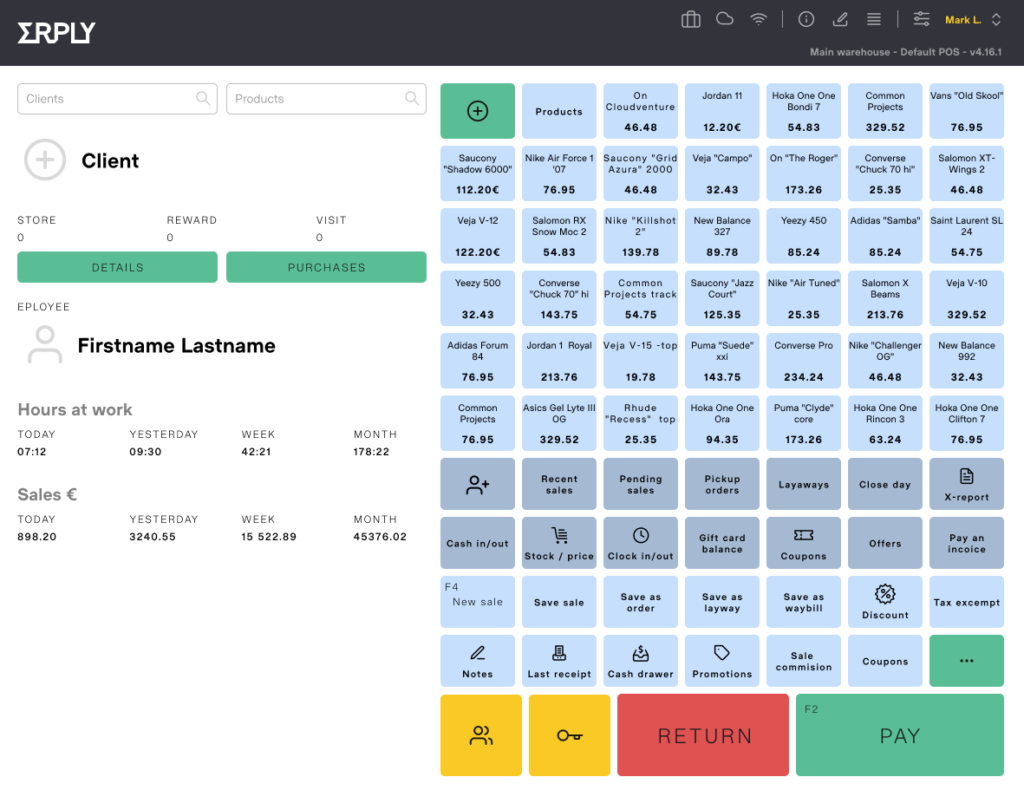This screenshot has height=790, width=1024.
Task: Select New Balance 992 tile
Action: click(x=967, y=360)
